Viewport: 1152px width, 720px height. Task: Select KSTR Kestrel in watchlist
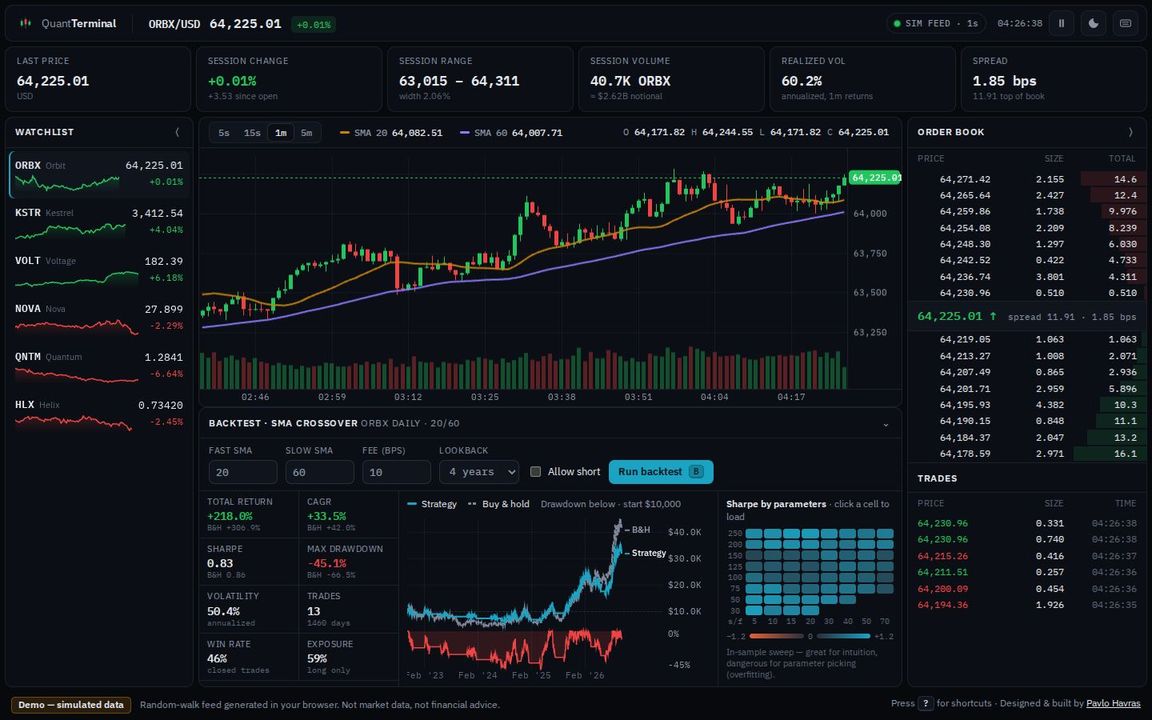pos(99,223)
